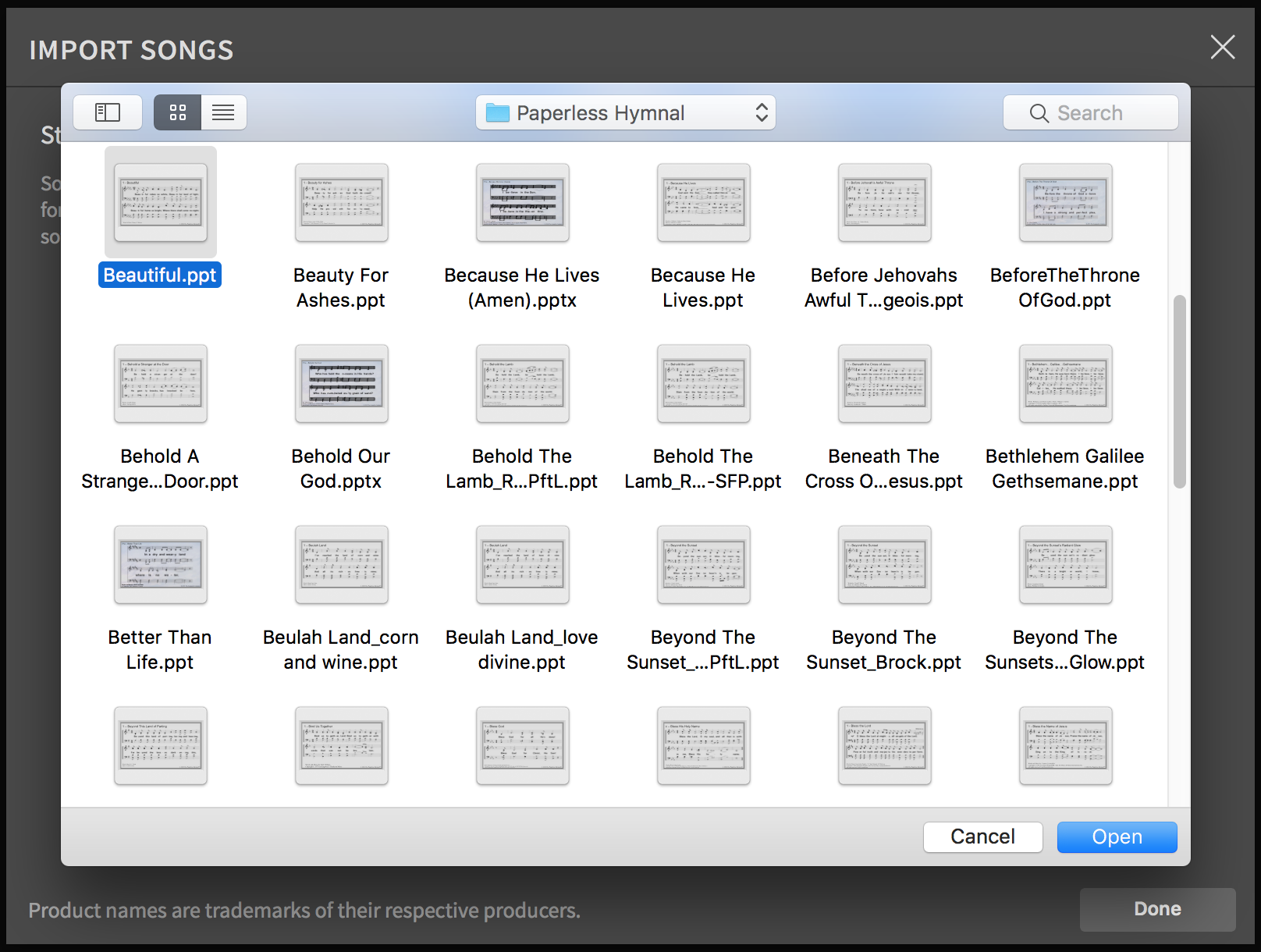Select Because He Lives (Amen).pptx file

coord(522,203)
